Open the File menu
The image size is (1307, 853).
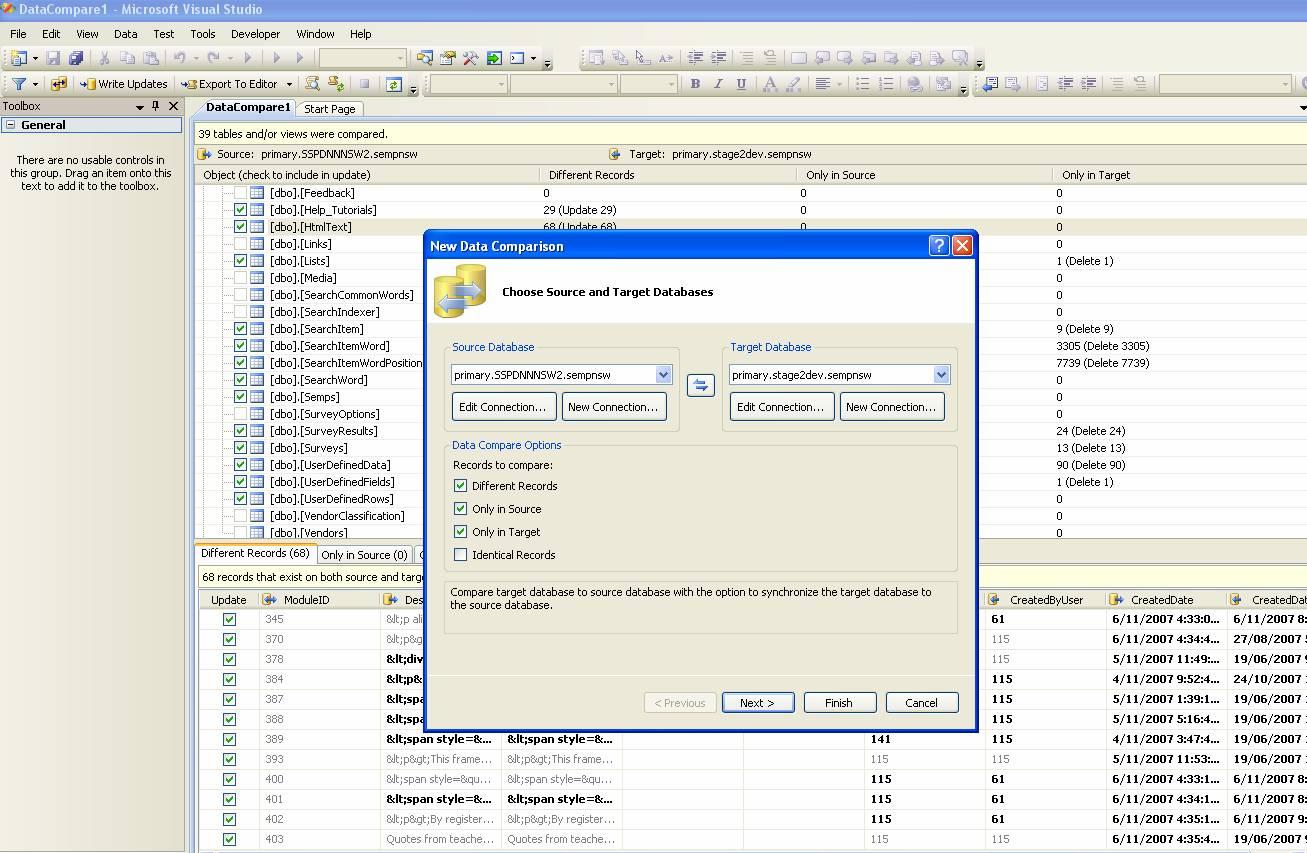(18, 34)
